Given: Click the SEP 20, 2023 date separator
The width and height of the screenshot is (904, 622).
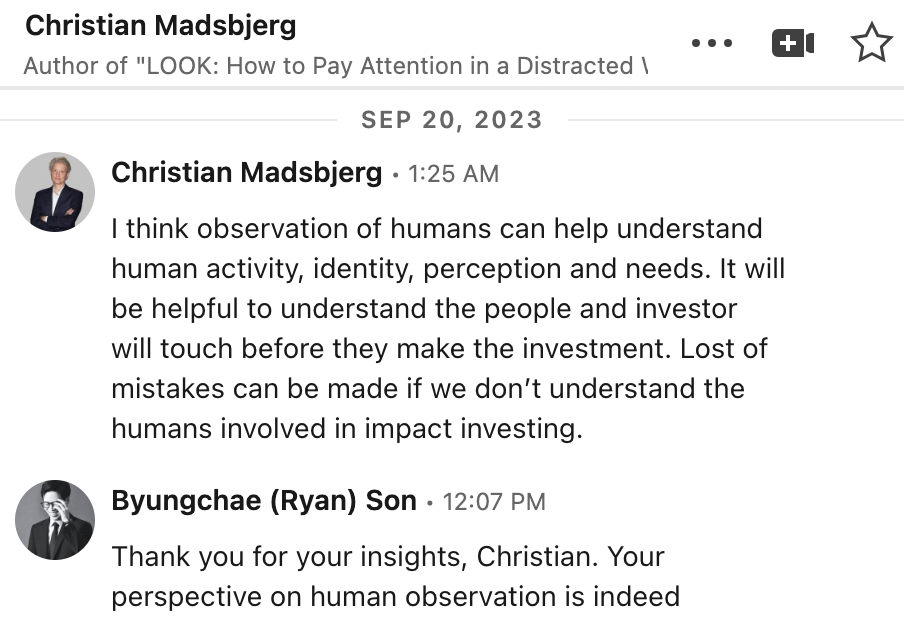Looking at the screenshot, I should 452,120.
